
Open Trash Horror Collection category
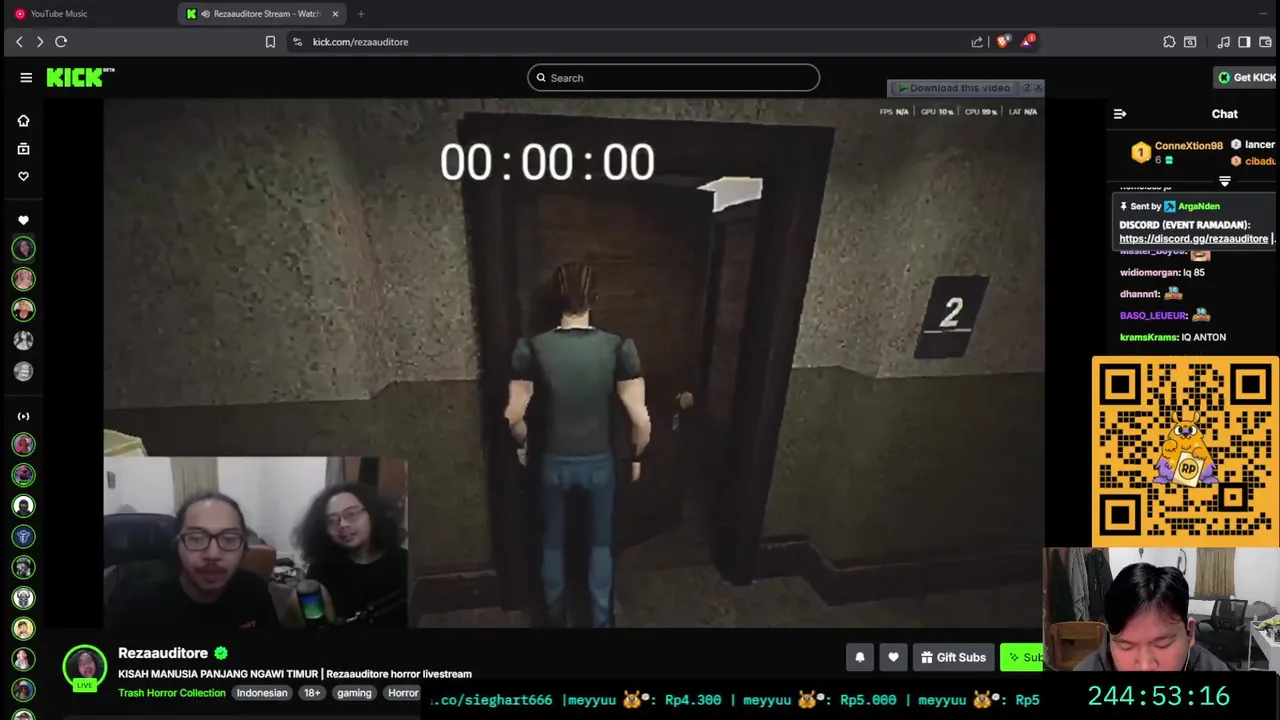(x=172, y=693)
